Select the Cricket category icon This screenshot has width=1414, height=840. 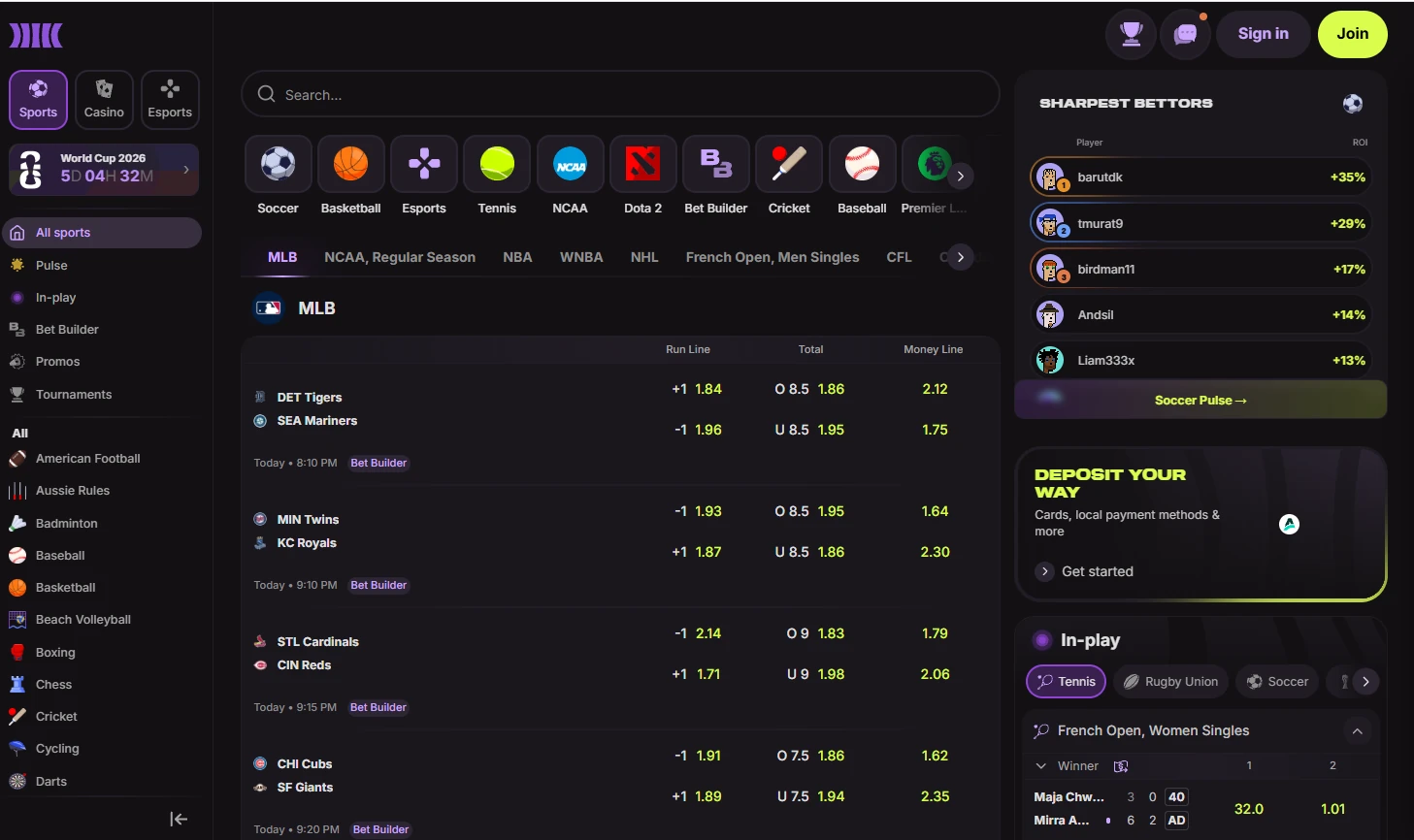pos(789,164)
